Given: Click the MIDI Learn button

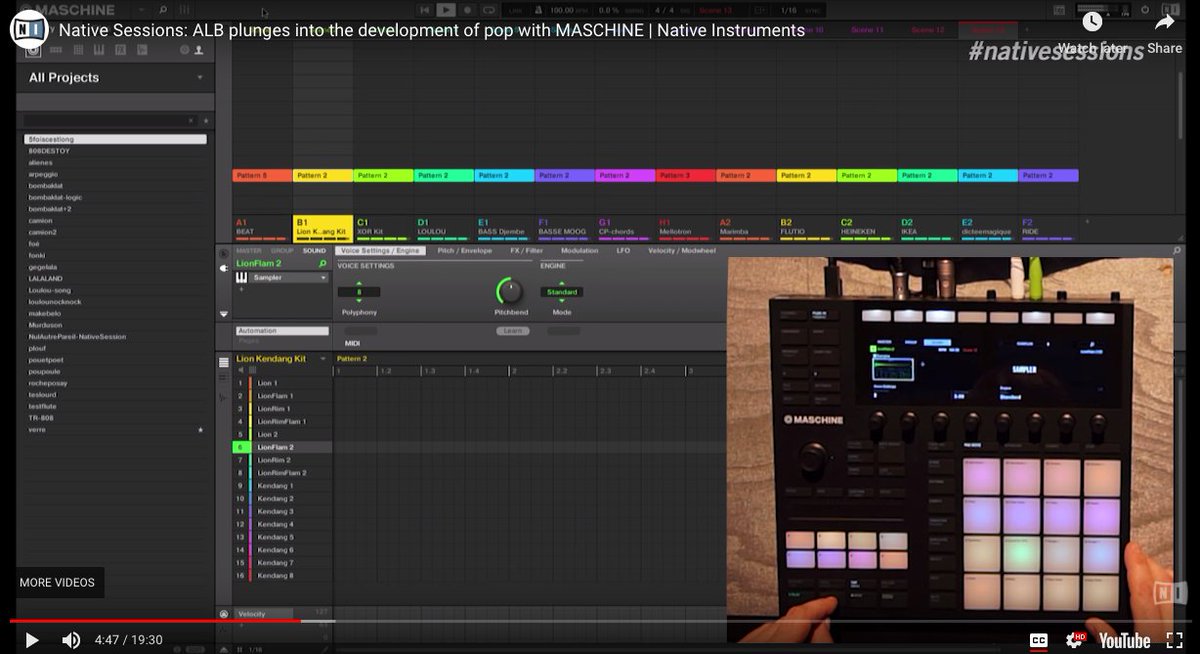Looking at the screenshot, I should click(x=513, y=330).
